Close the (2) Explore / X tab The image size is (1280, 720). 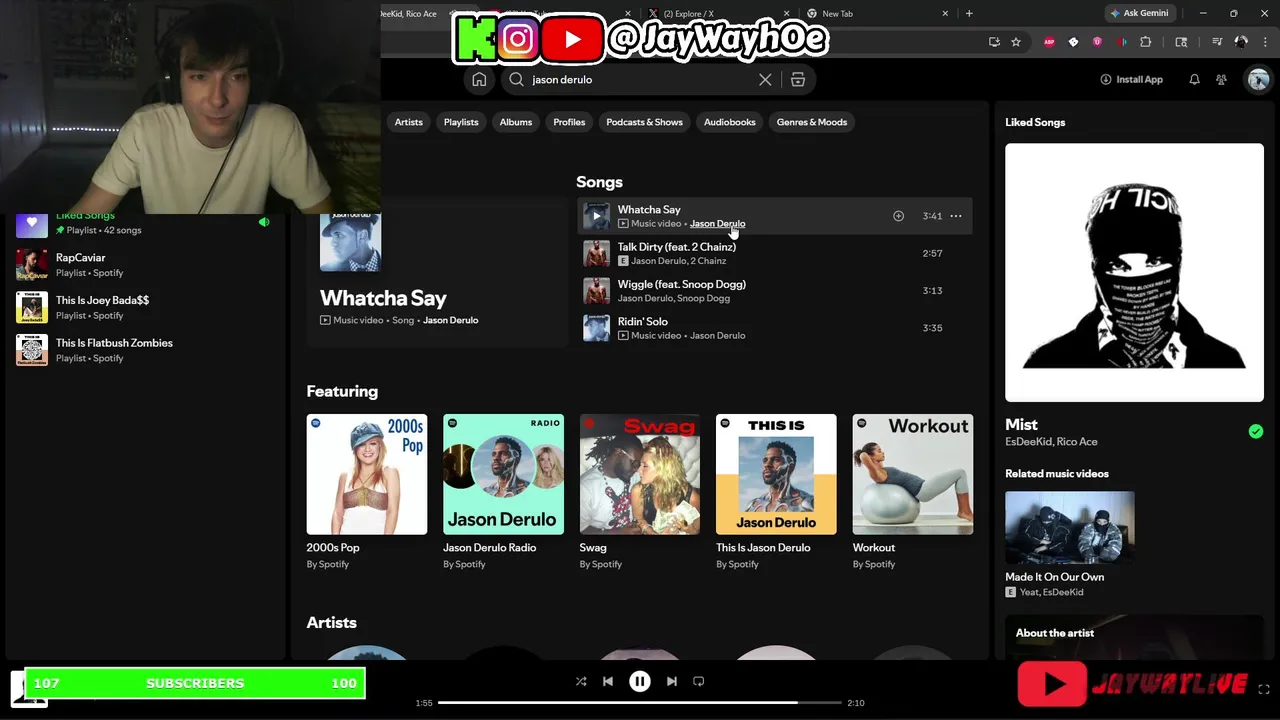tap(786, 14)
